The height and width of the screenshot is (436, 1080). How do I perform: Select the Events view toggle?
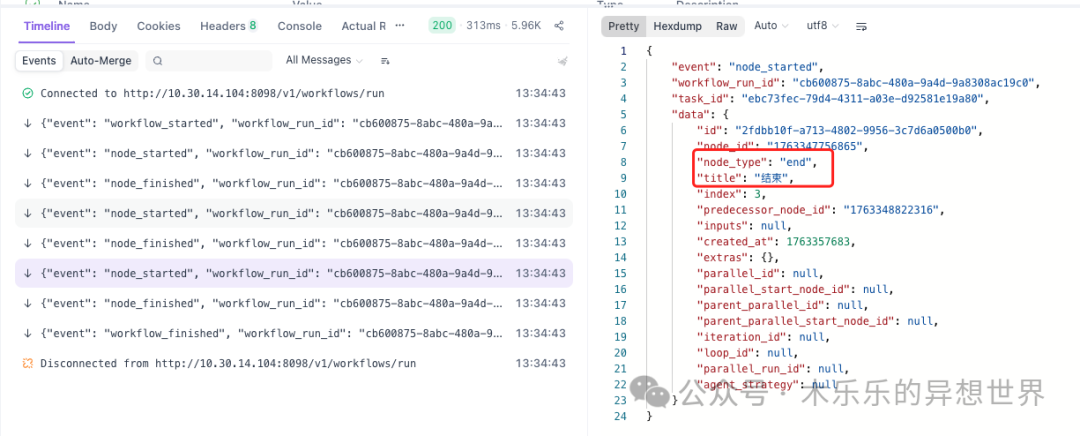[x=39, y=61]
